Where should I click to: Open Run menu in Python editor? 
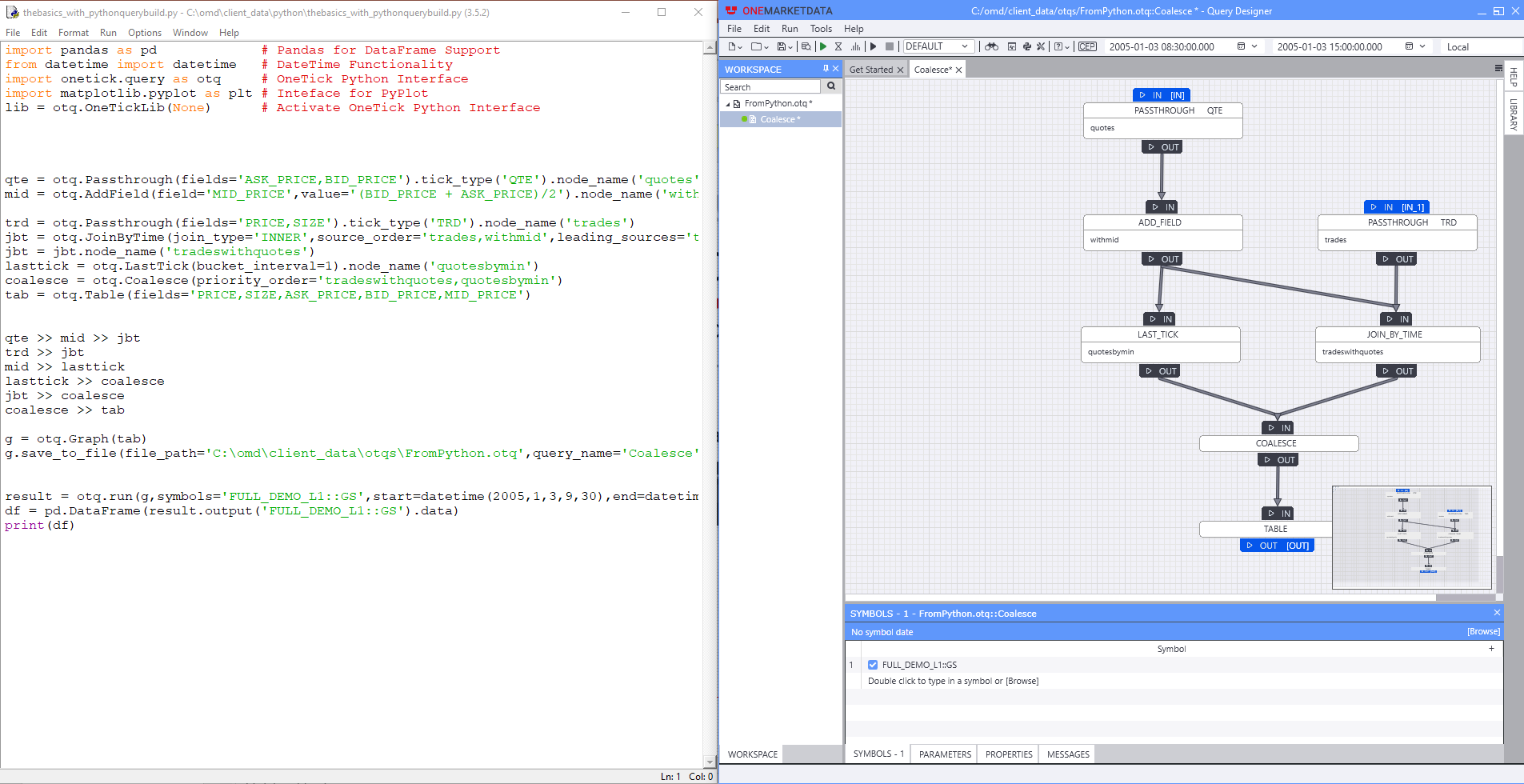click(x=108, y=33)
